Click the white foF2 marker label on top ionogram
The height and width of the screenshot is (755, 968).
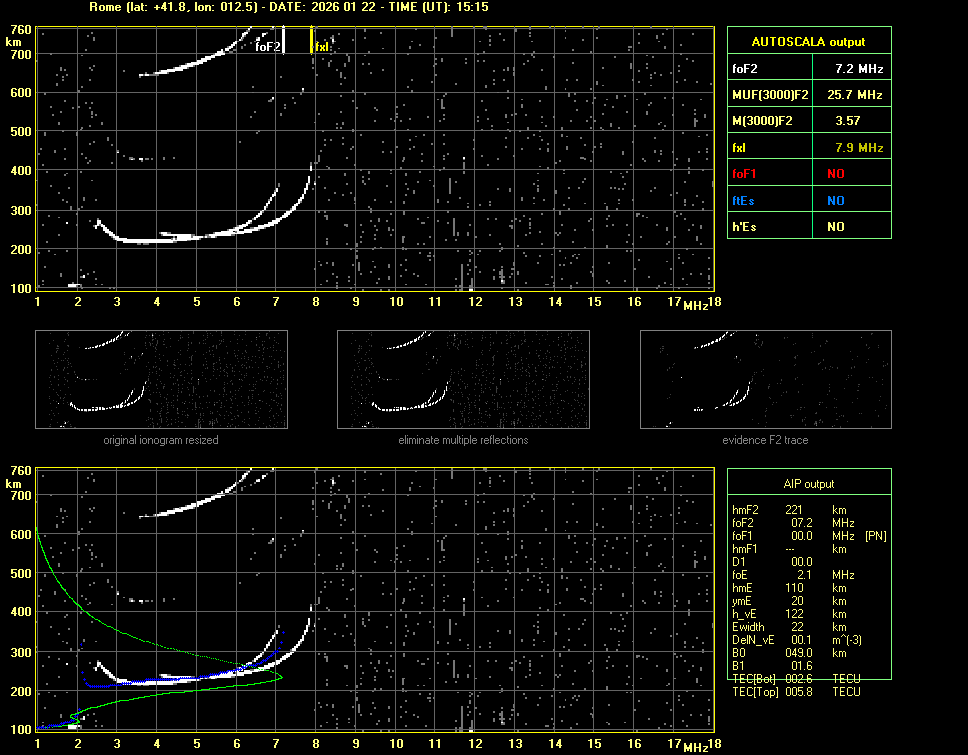click(x=267, y=46)
